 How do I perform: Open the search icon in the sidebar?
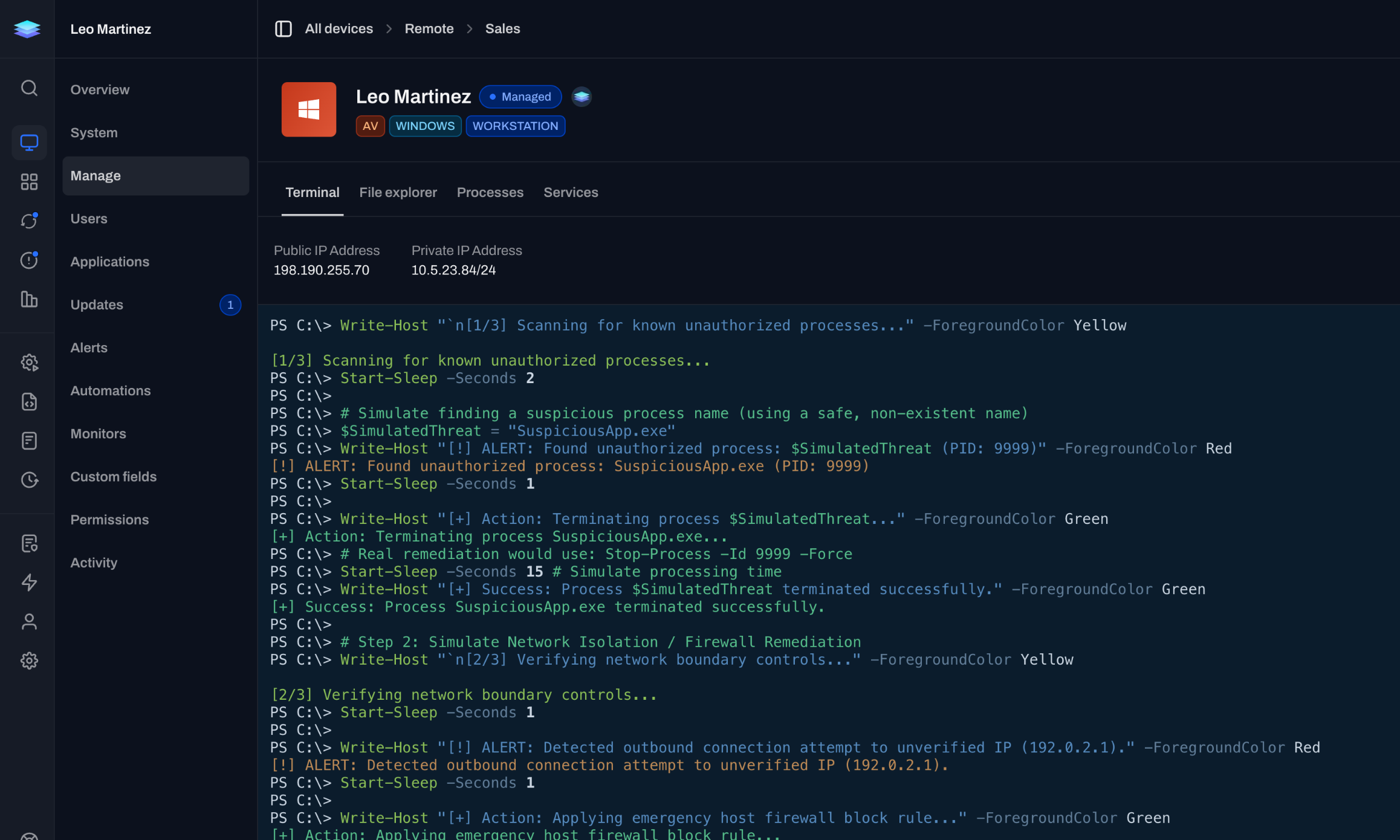point(29,88)
